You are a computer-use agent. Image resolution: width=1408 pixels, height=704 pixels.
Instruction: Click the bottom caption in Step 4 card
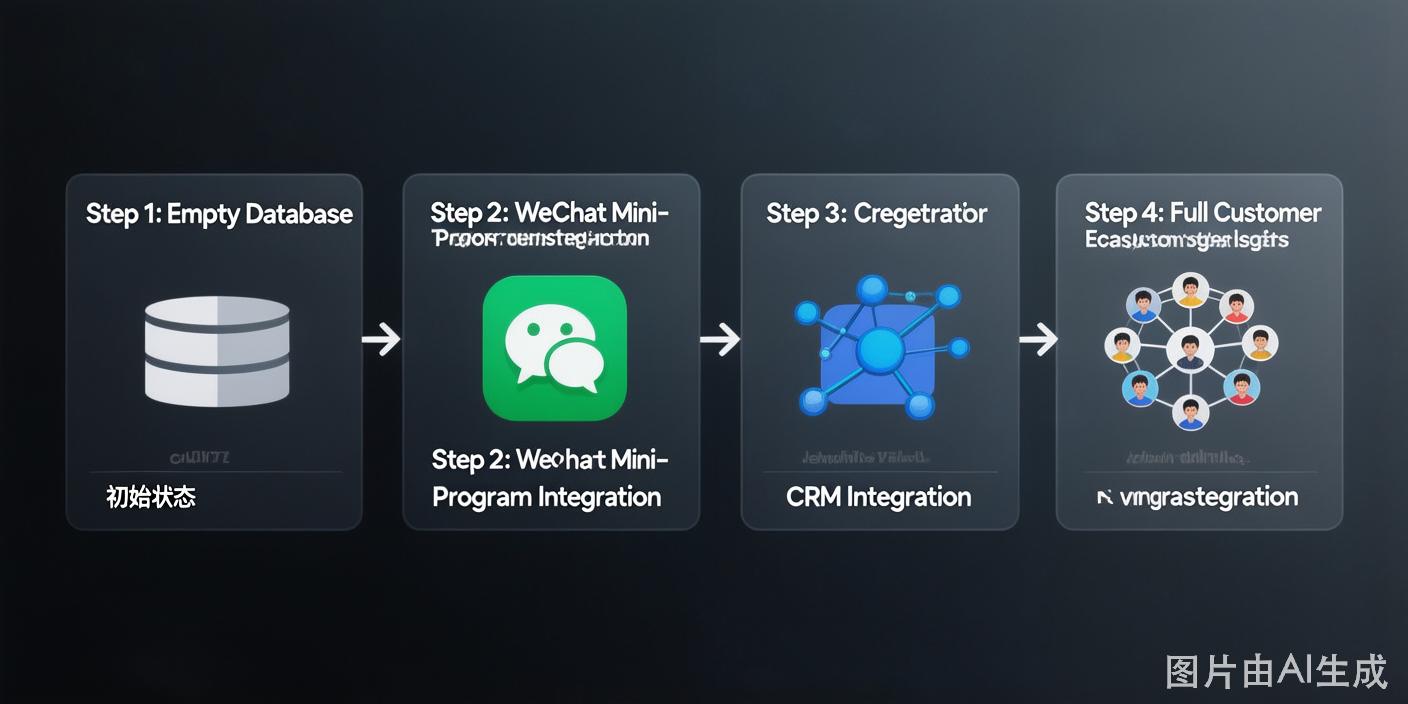[x=1197, y=497]
